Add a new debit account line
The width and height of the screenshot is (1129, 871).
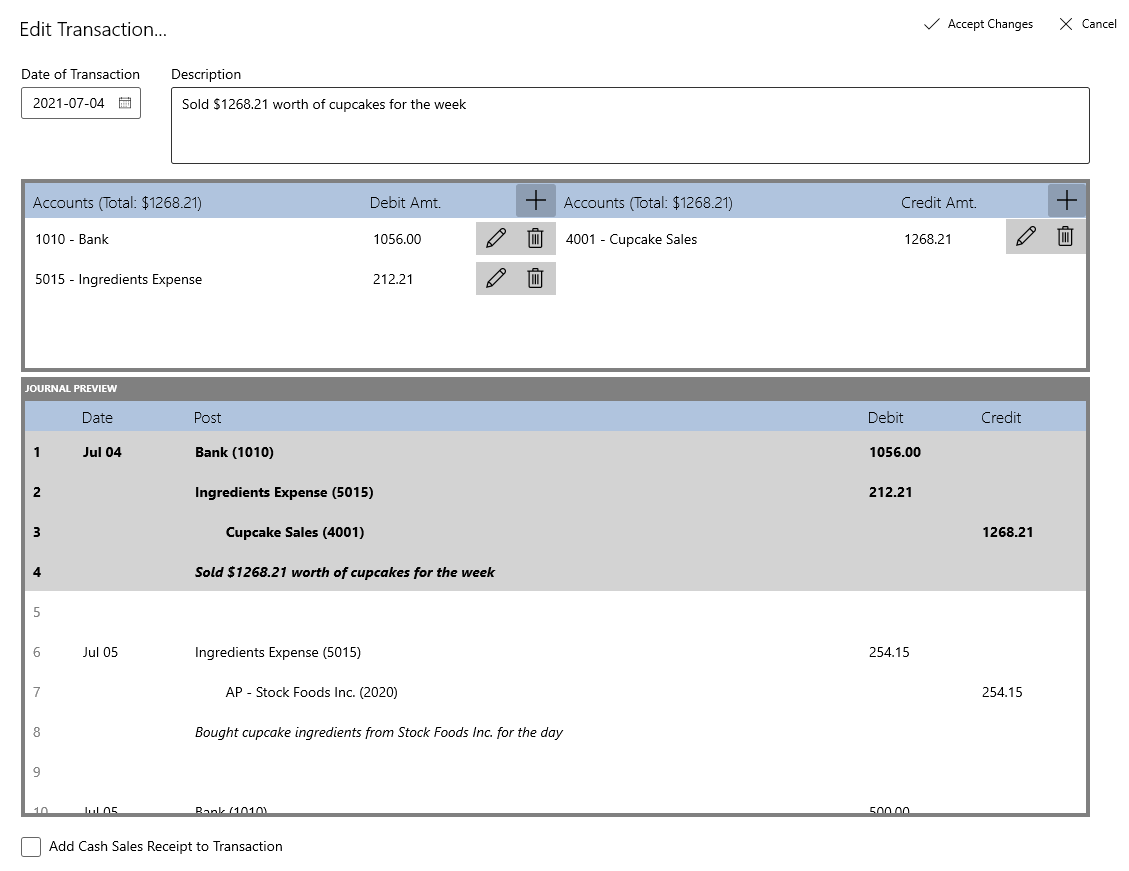coord(535,201)
